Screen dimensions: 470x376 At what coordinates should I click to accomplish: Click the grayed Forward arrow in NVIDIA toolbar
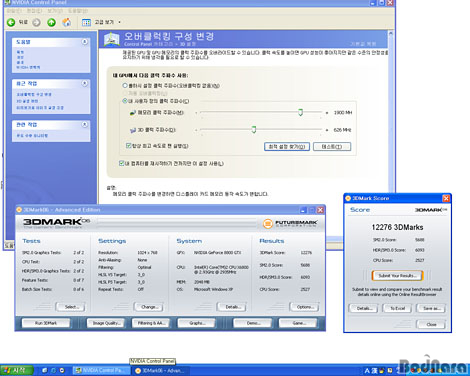[36, 22]
